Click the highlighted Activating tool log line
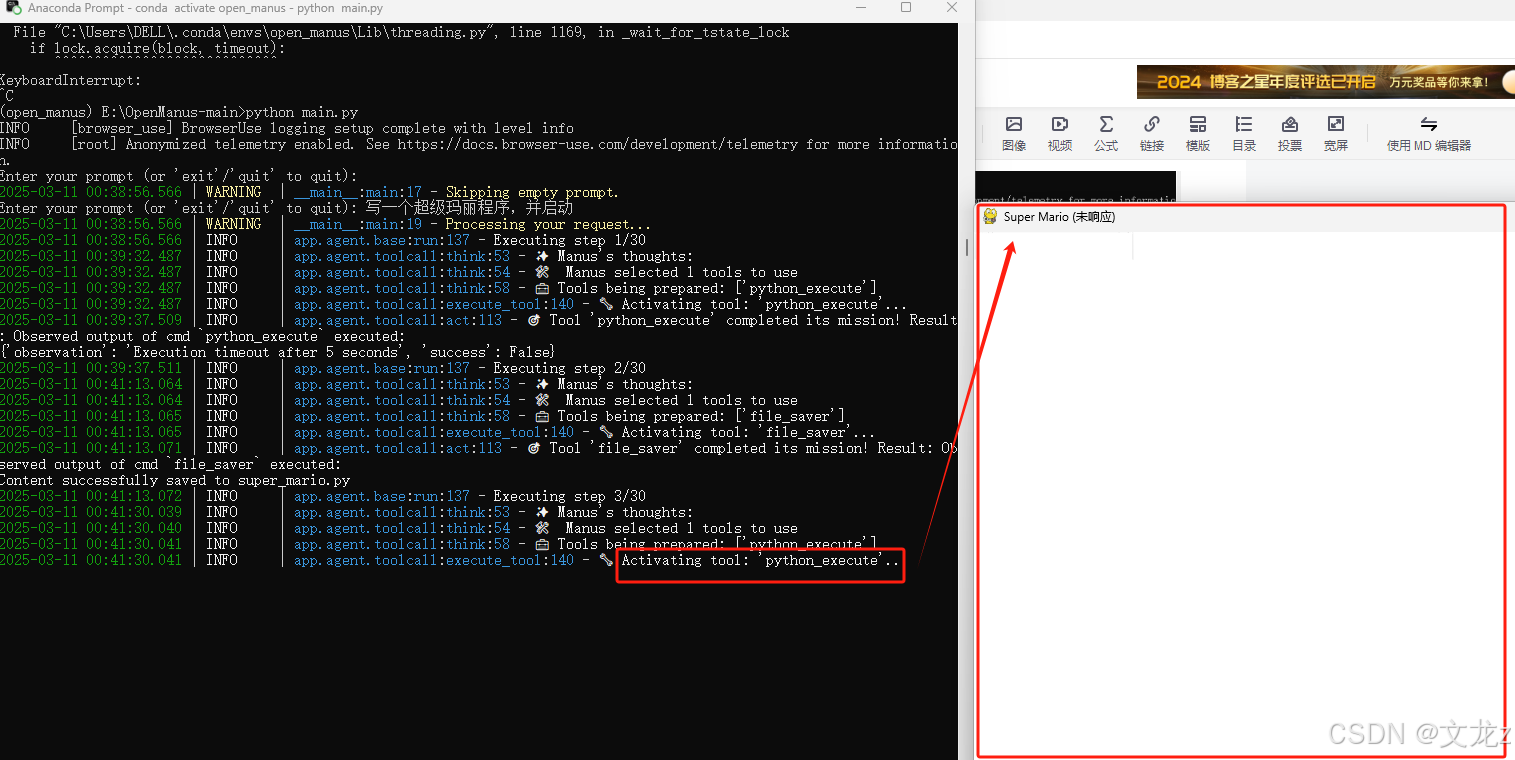 pos(760,560)
